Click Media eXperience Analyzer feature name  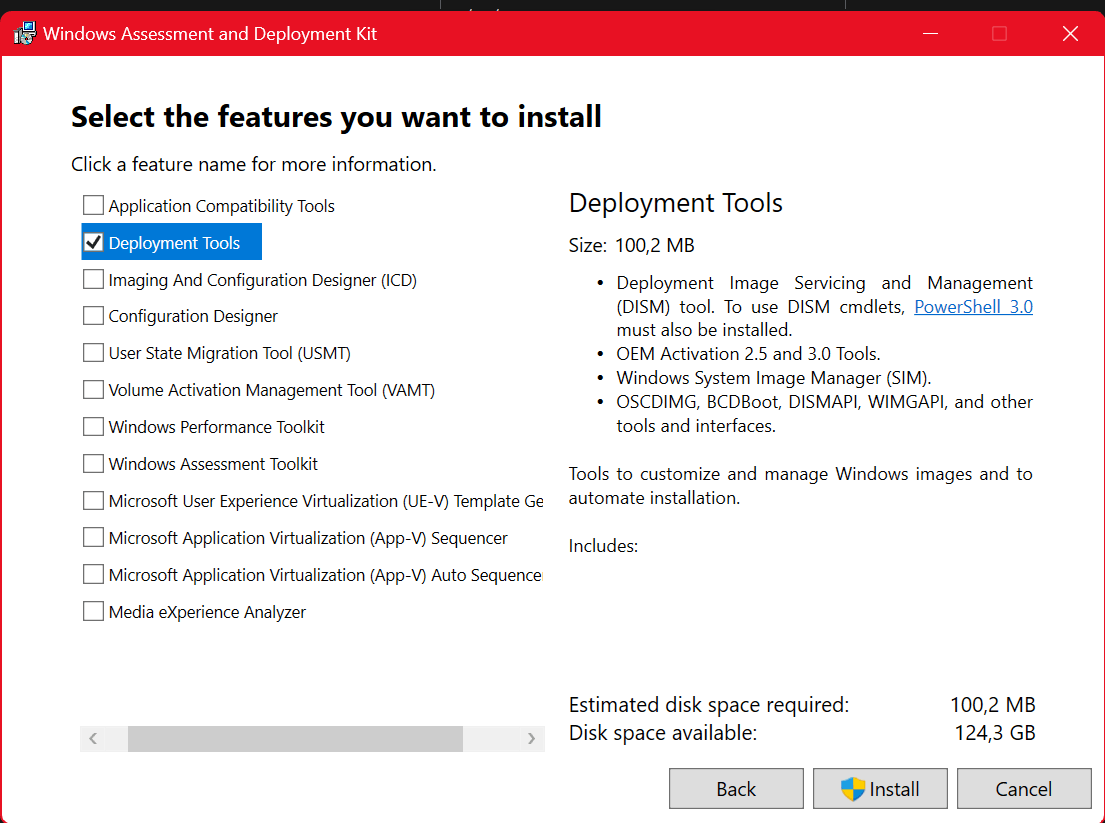coord(207,612)
